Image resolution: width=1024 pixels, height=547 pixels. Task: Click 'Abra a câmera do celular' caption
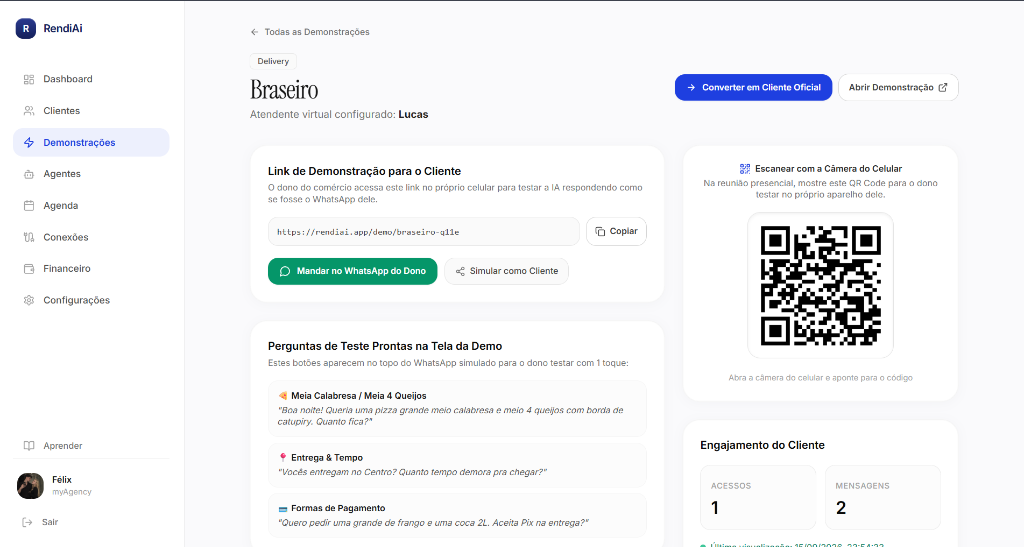[820, 378]
